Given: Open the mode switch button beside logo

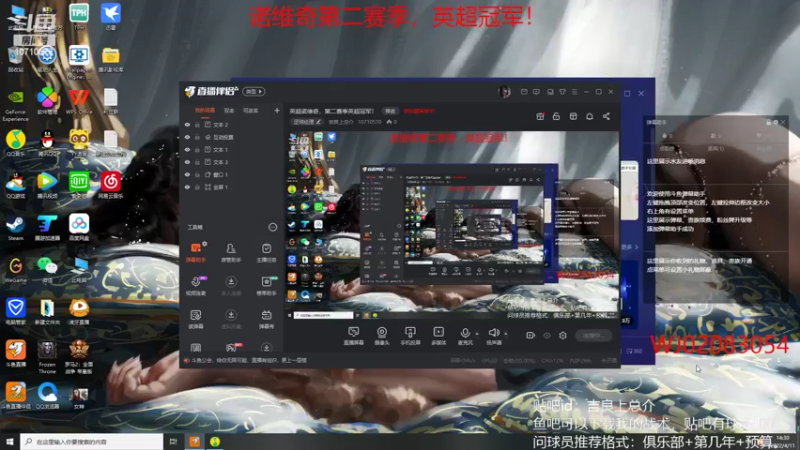Looking at the screenshot, I should pos(254,92).
